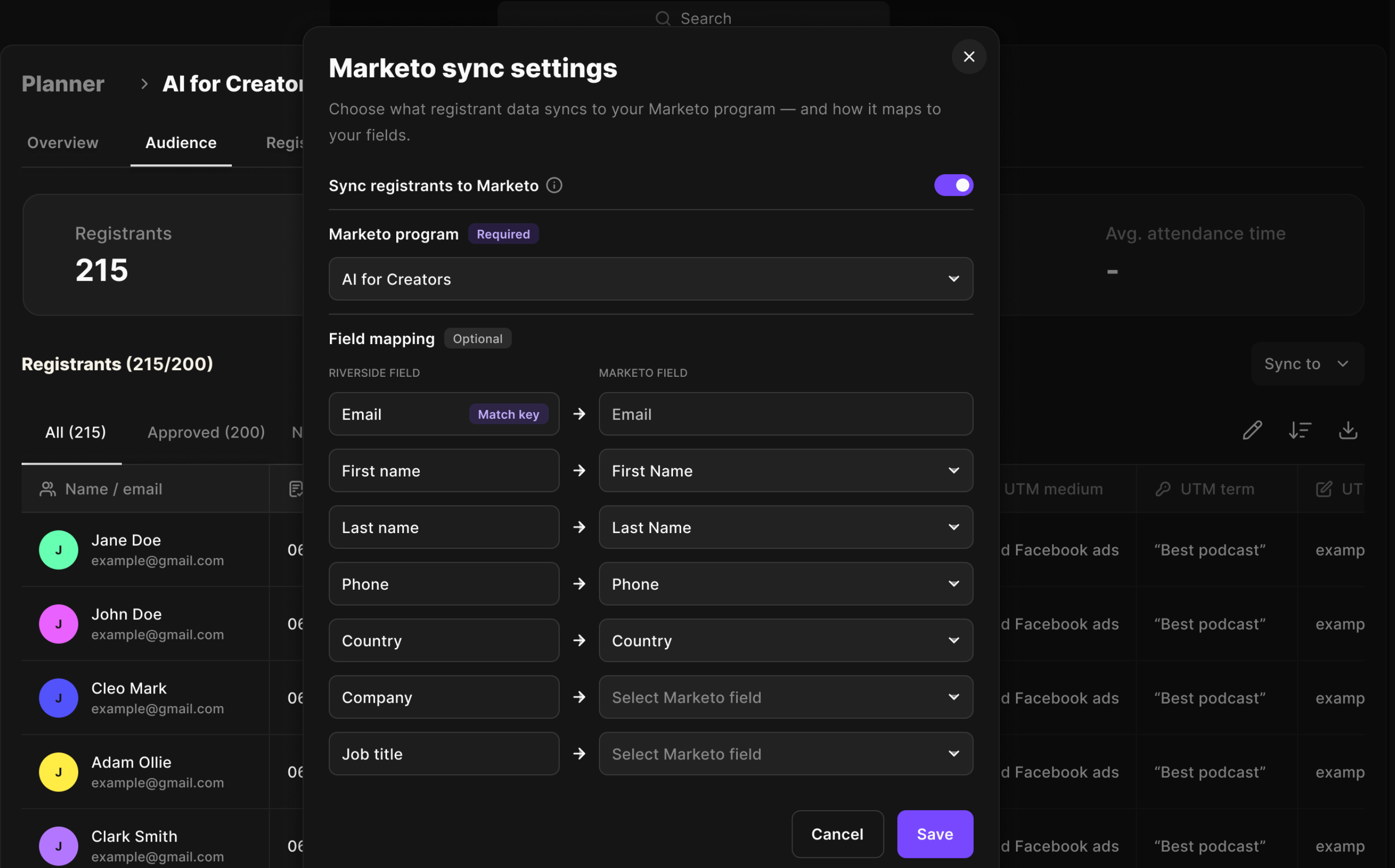Open the Sync to dropdown
The width and height of the screenshot is (1395, 868).
coord(1307,364)
